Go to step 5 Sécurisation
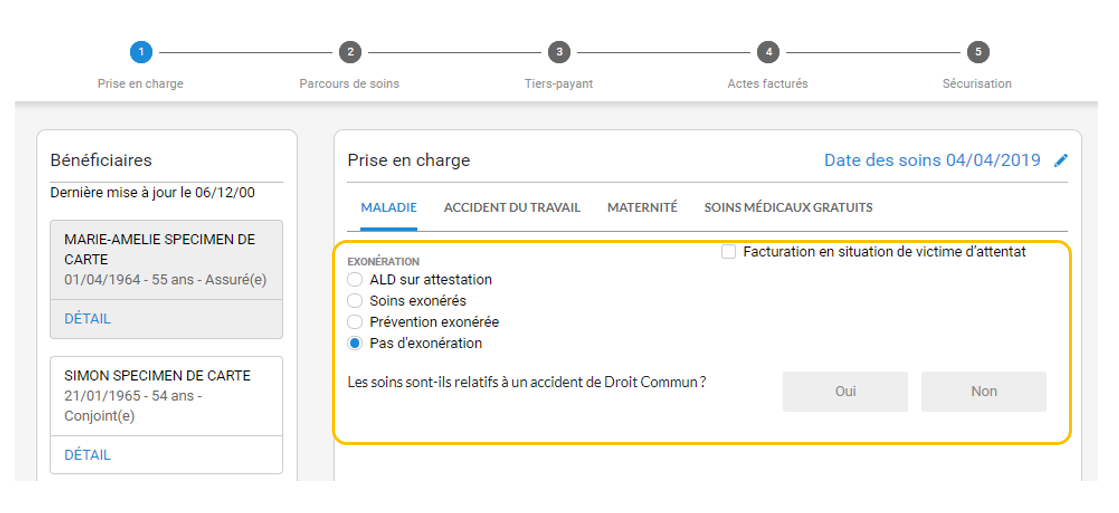The width and height of the screenshot is (1119, 513). tap(977, 52)
